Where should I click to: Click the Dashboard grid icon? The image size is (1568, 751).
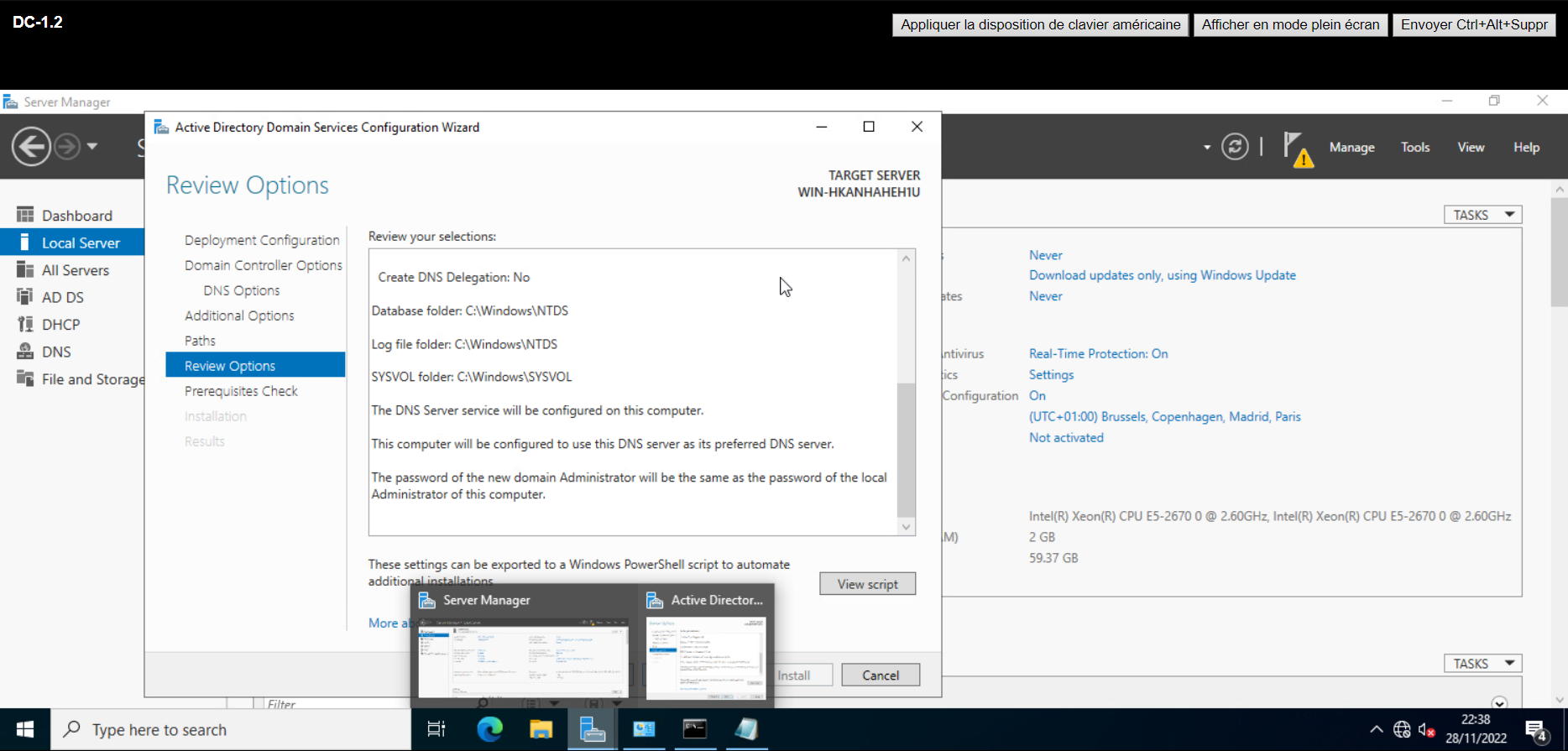25,215
